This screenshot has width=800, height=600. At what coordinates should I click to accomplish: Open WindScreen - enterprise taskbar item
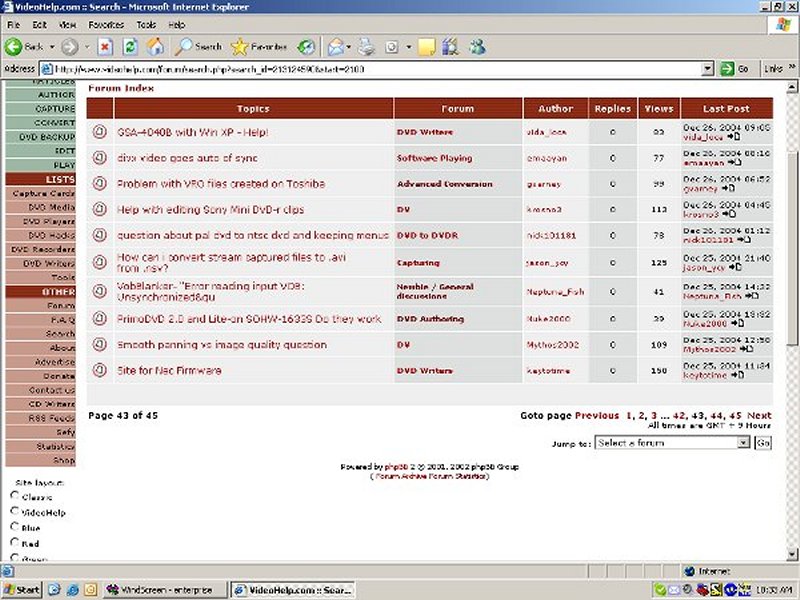[165, 590]
